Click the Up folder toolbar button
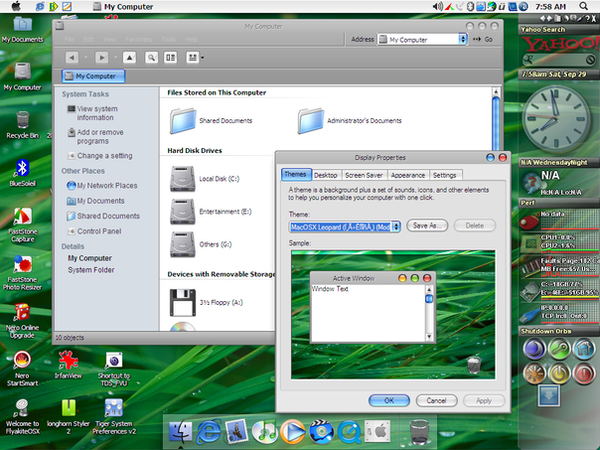Screen dimensions: 600x450 coord(129,58)
